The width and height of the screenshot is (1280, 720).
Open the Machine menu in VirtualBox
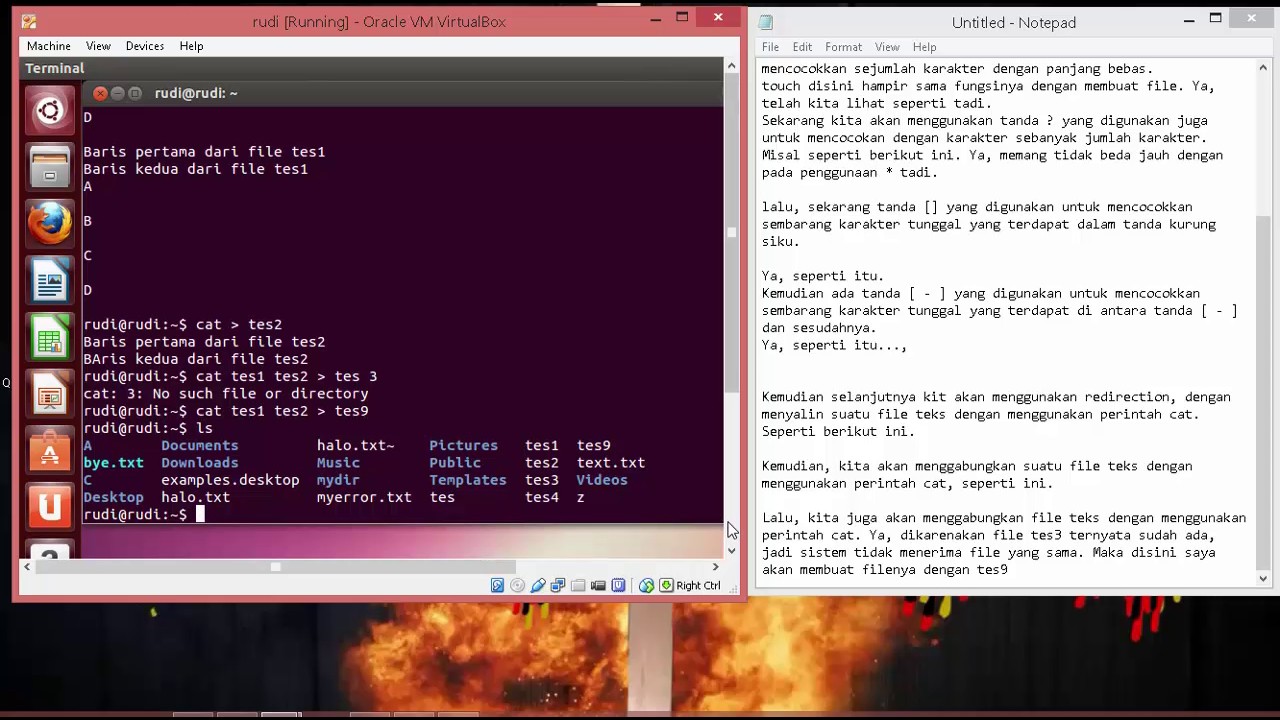pyautogui.click(x=48, y=46)
